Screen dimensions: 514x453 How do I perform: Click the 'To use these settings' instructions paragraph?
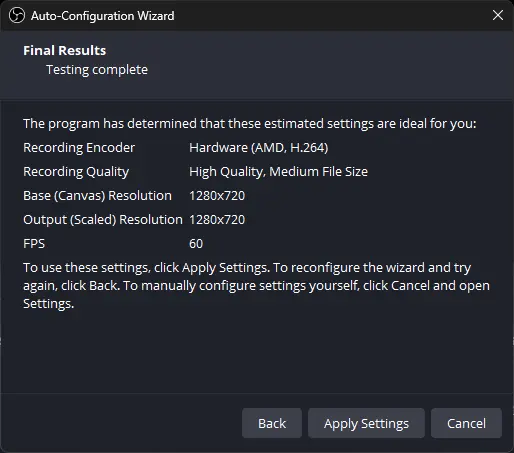256,286
